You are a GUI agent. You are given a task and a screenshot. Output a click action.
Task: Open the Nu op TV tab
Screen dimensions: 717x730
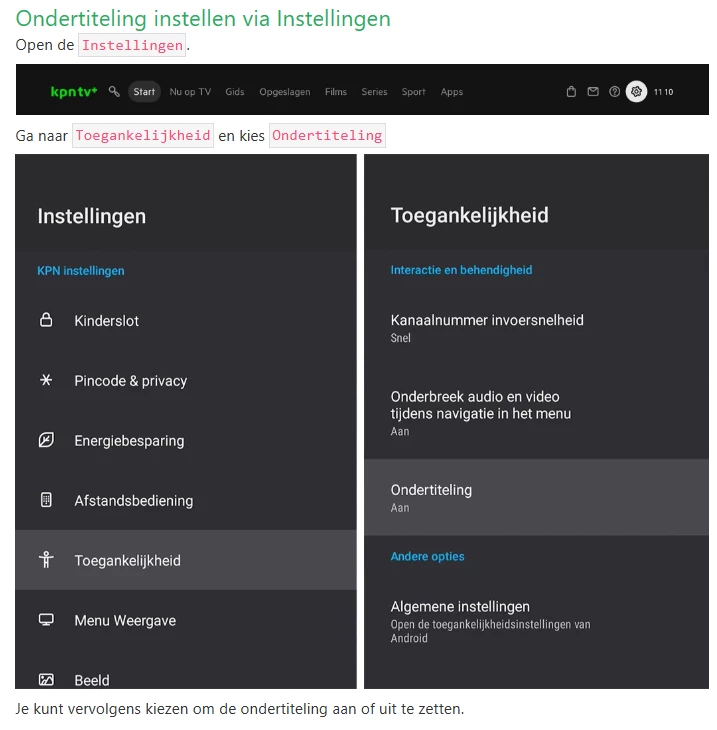[x=190, y=92]
